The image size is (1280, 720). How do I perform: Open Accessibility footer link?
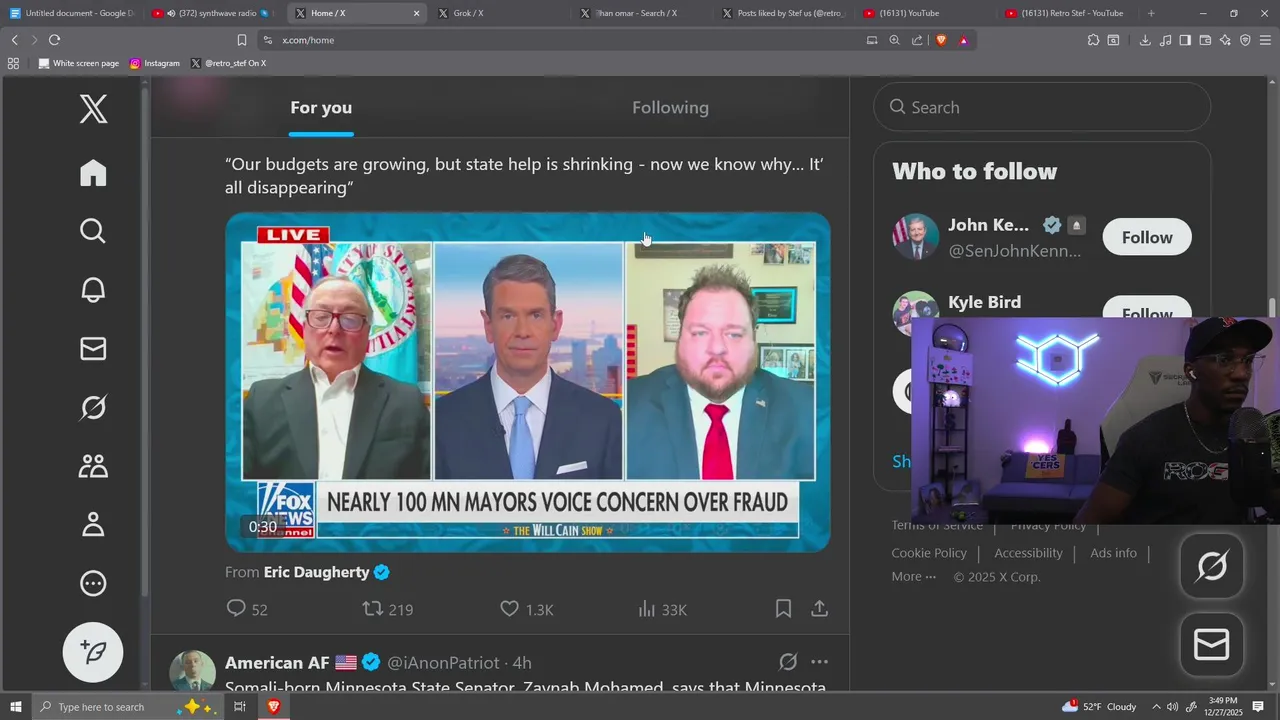point(1028,553)
